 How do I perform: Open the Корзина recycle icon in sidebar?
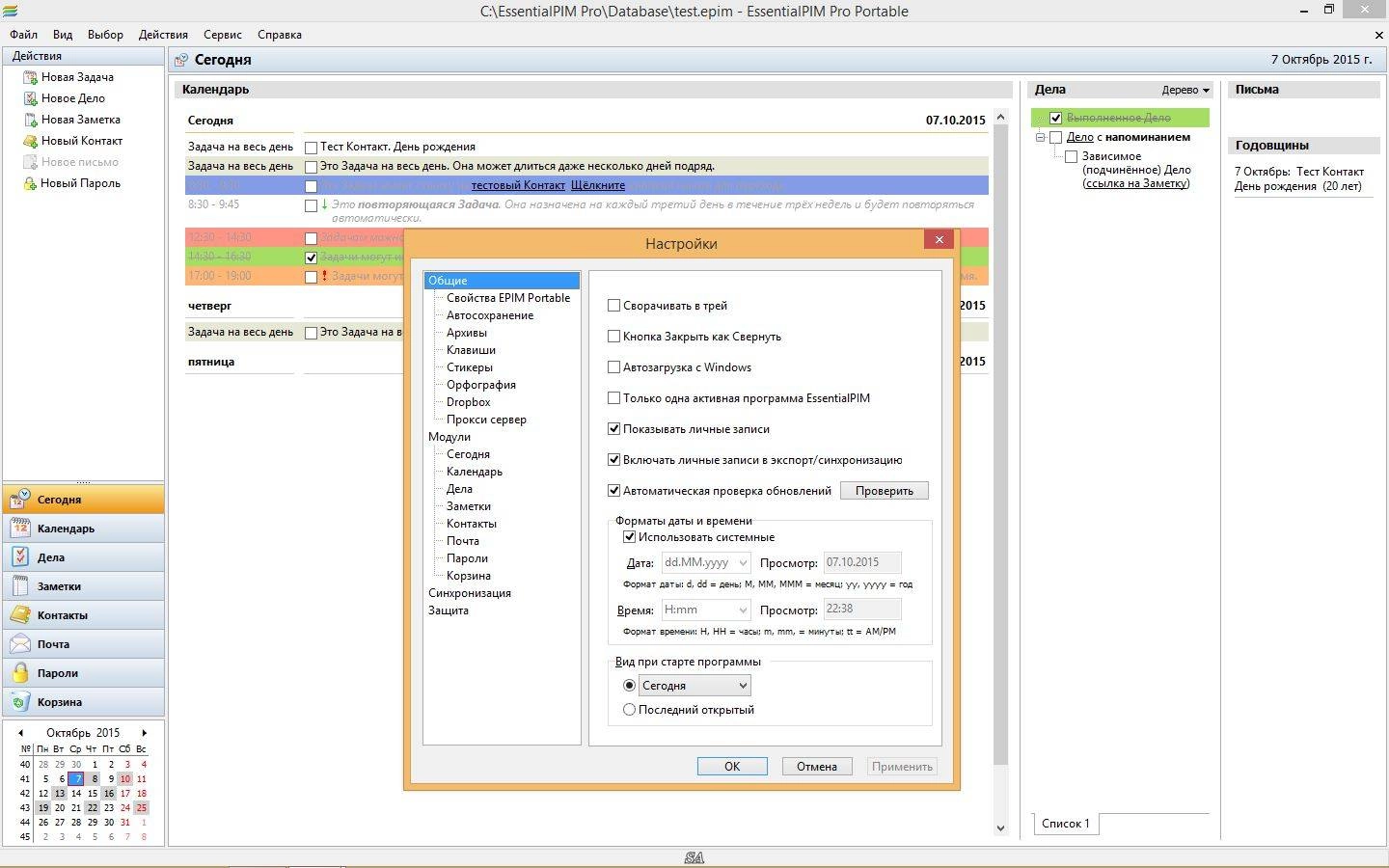(20, 701)
